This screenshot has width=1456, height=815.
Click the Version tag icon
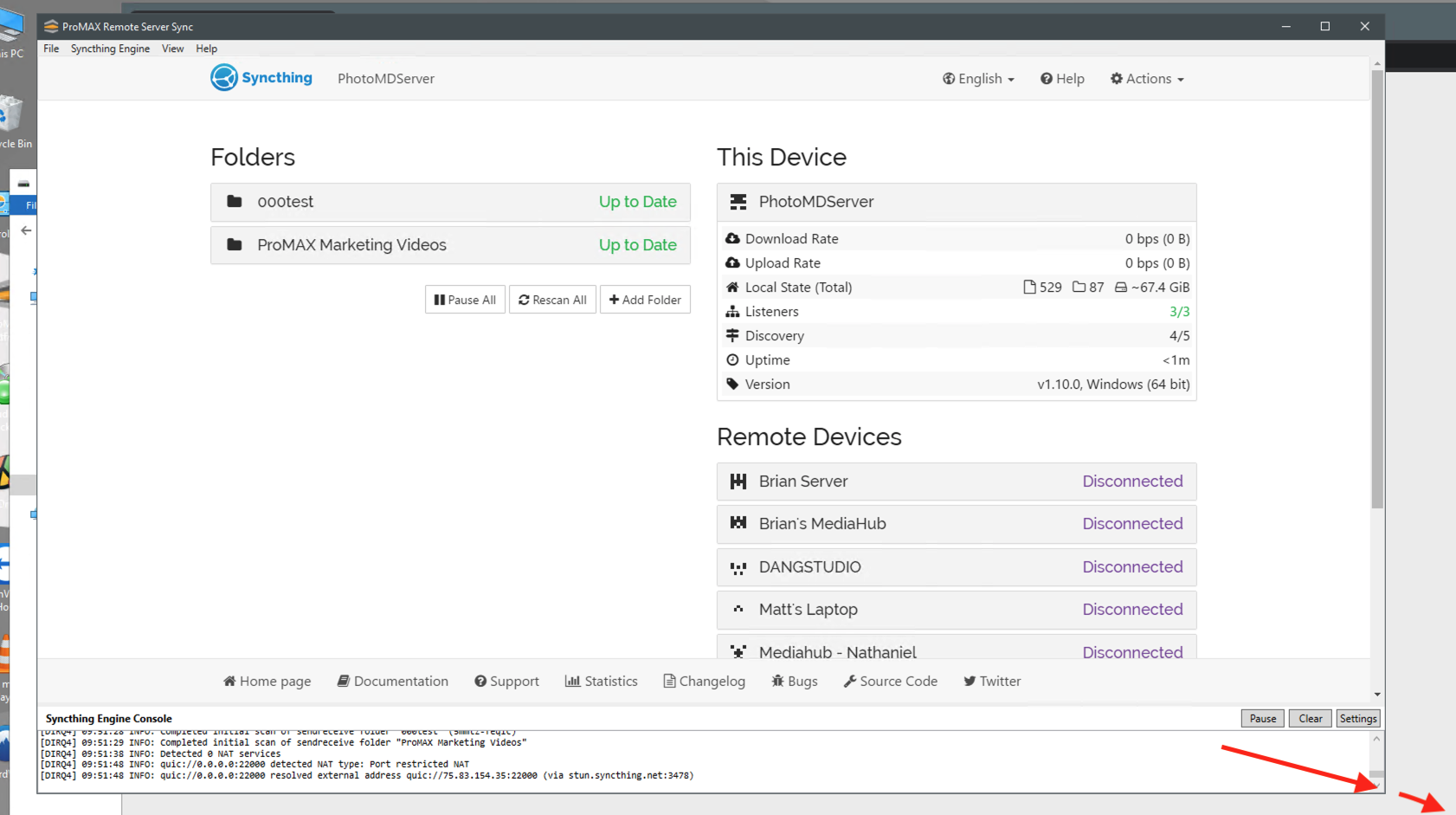point(732,384)
